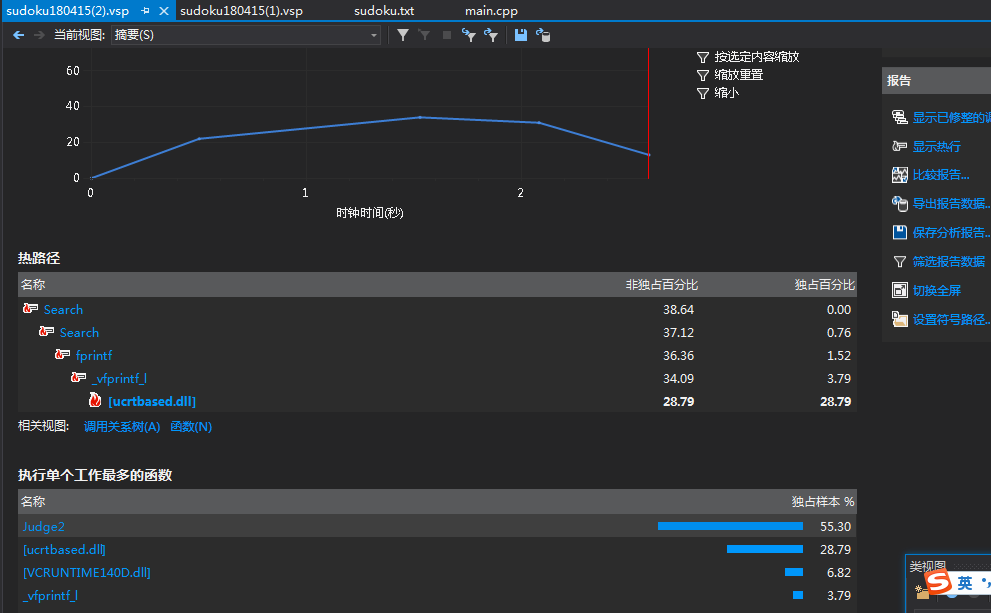The height and width of the screenshot is (613, 991).
Task: Click the flame icon beside ucrtbased.dll
Action: click(x=95, y=401)
